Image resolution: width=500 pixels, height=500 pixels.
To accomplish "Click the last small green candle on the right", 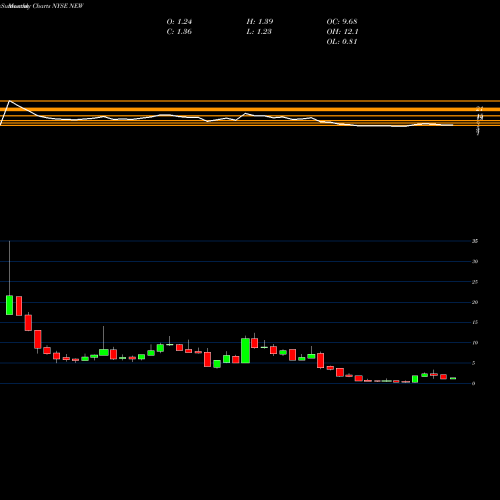I will 453,378.
